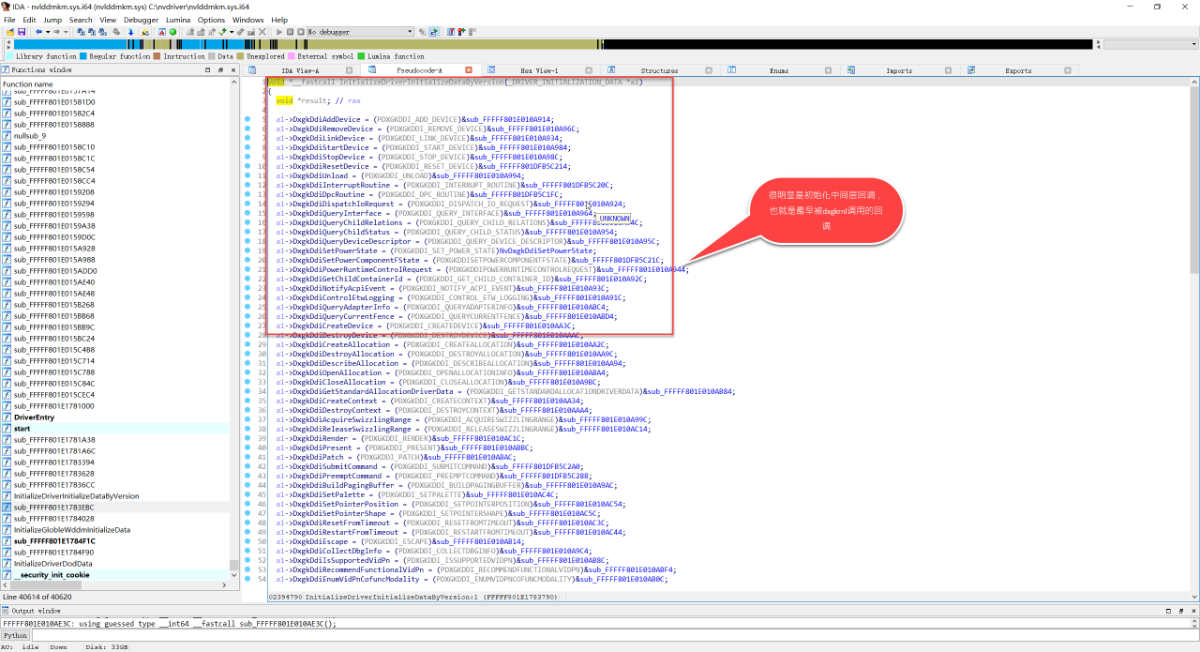Click the green circle toolbar icon
Viewport: 1200px width, 652px height.
[x=173, y=31]
